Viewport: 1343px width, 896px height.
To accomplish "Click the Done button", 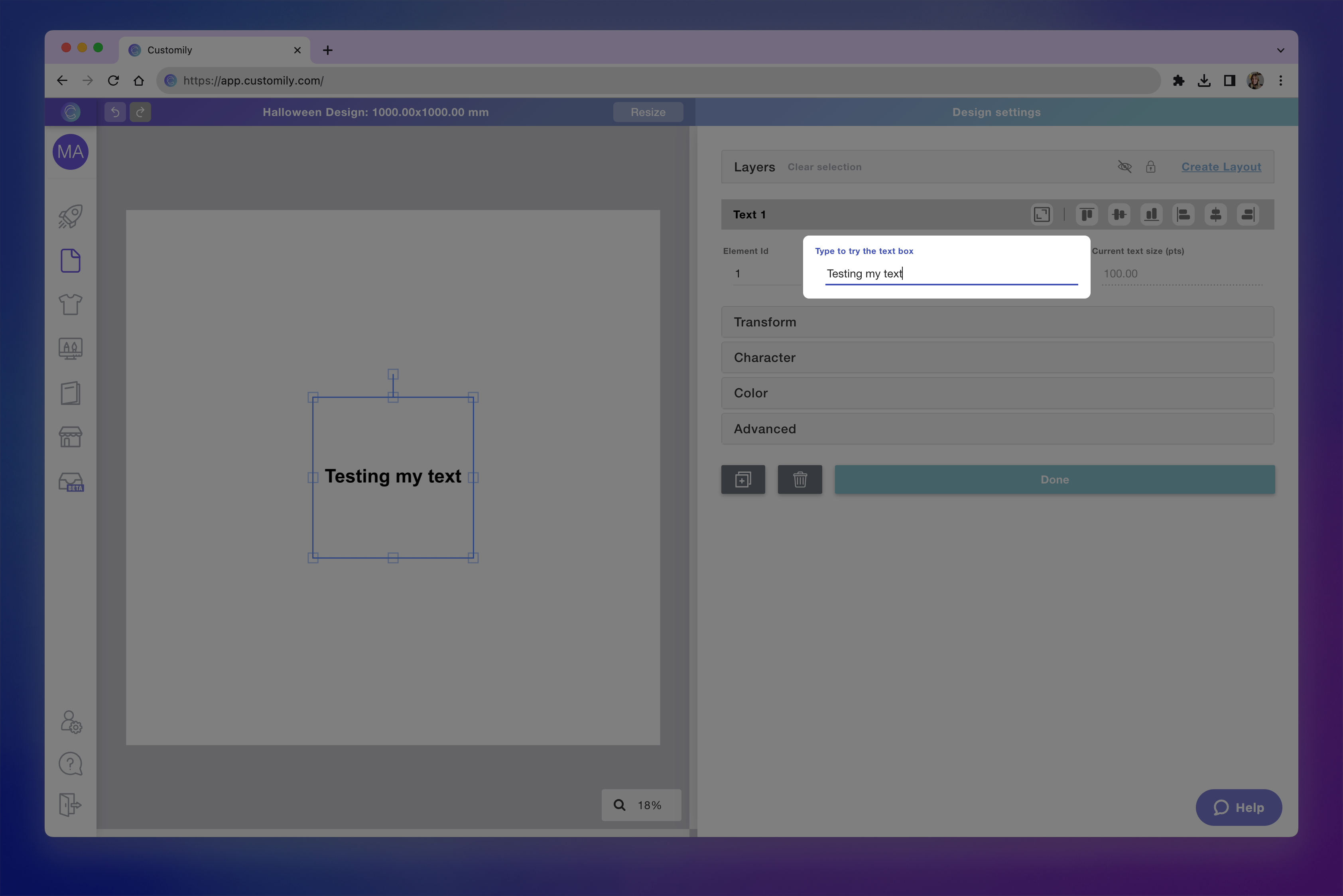I will (x=1054, y=479).
